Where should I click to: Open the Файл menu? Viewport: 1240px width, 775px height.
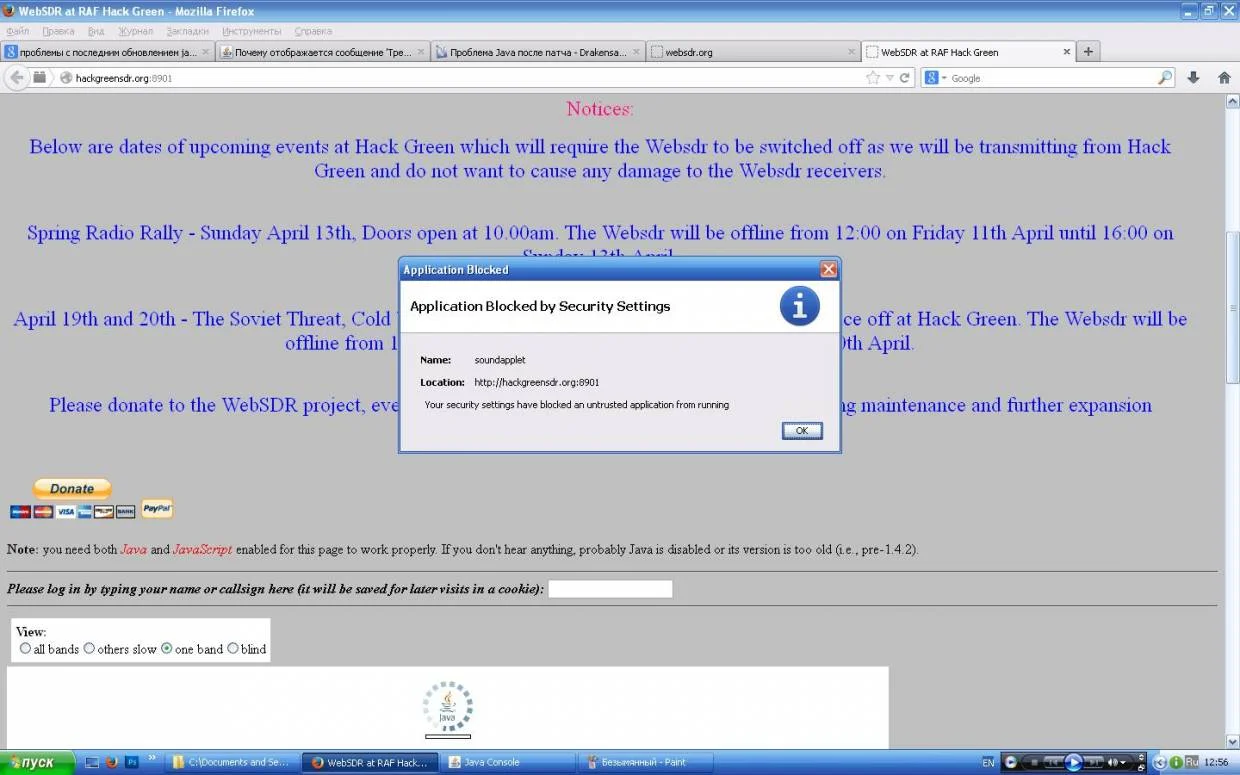point(17,31)
